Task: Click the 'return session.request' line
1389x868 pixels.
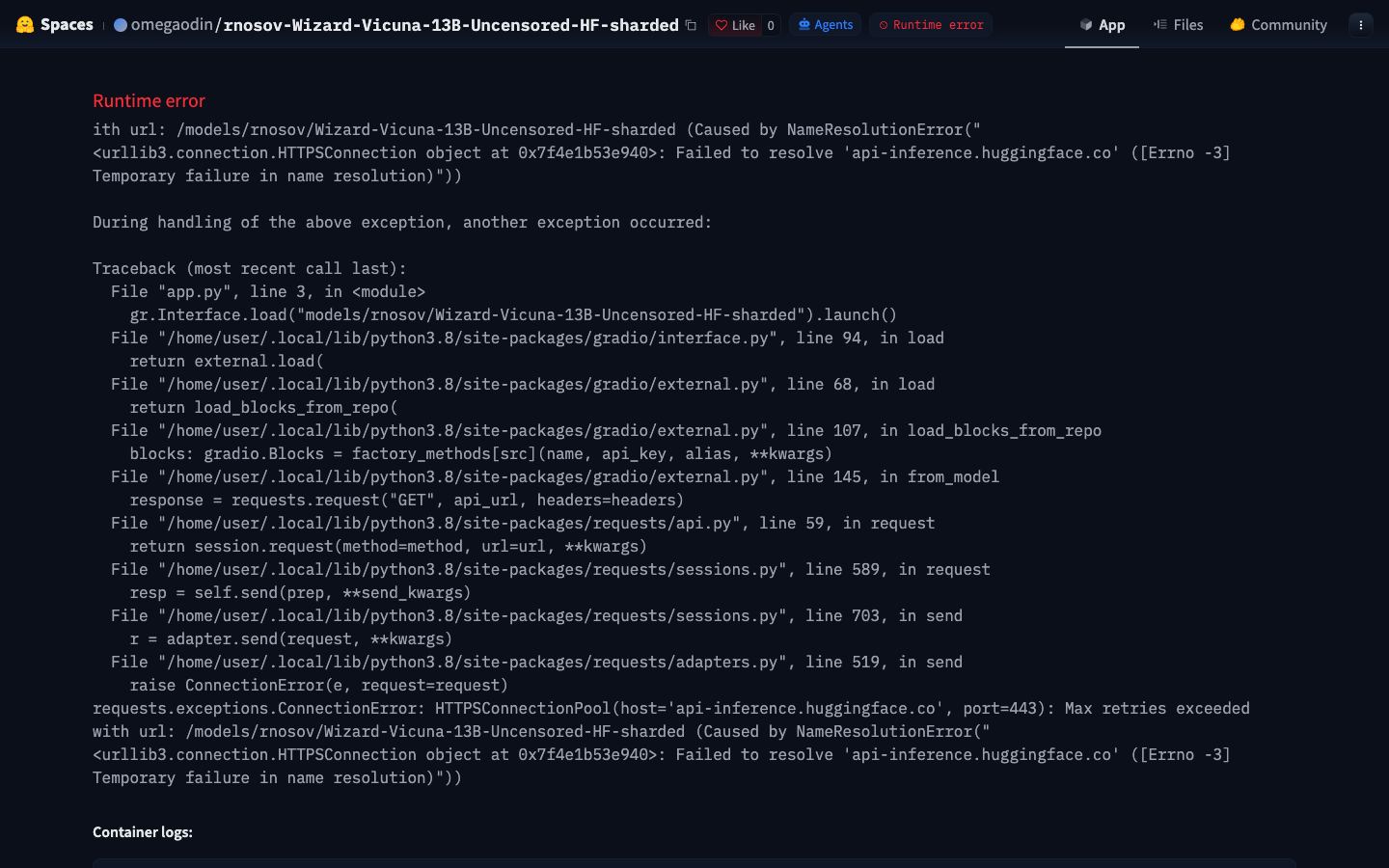Action: pyautogui.click(x=389, y=546)
